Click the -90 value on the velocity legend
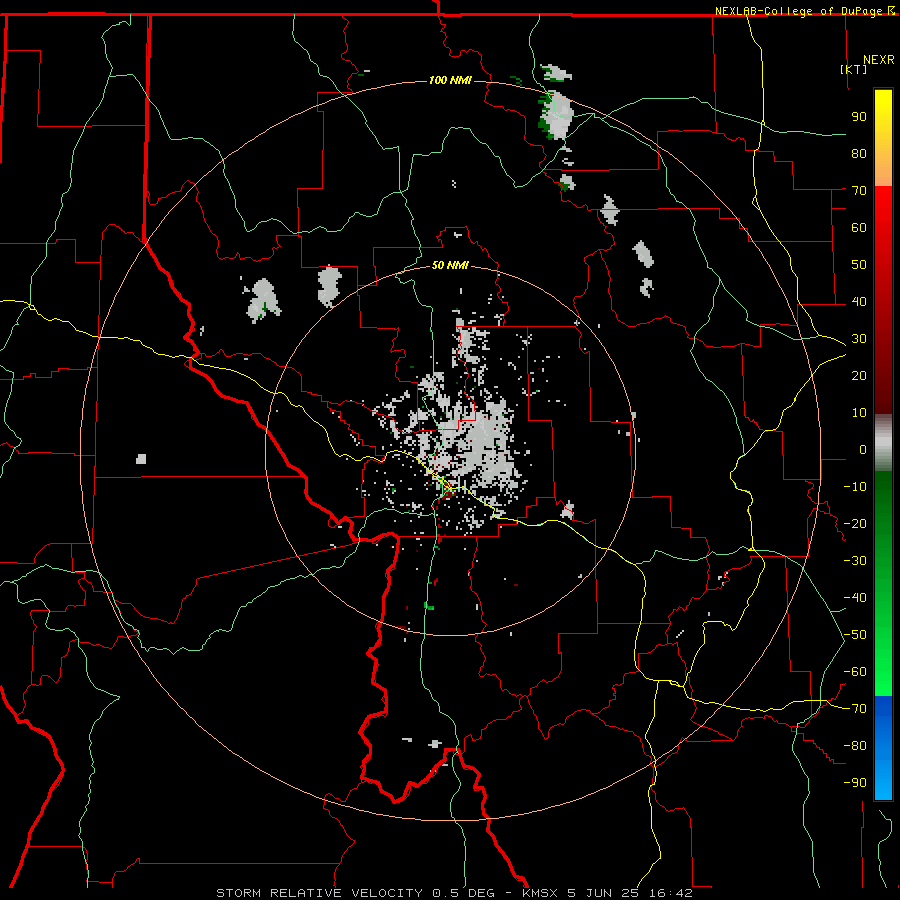This screenshot has height=900, width=900. coord(855,783)
